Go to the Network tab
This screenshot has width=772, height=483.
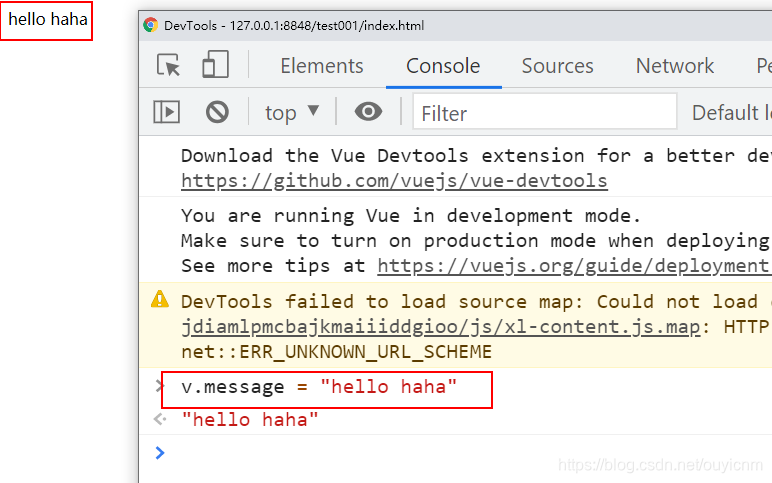[x=675, y=66]
